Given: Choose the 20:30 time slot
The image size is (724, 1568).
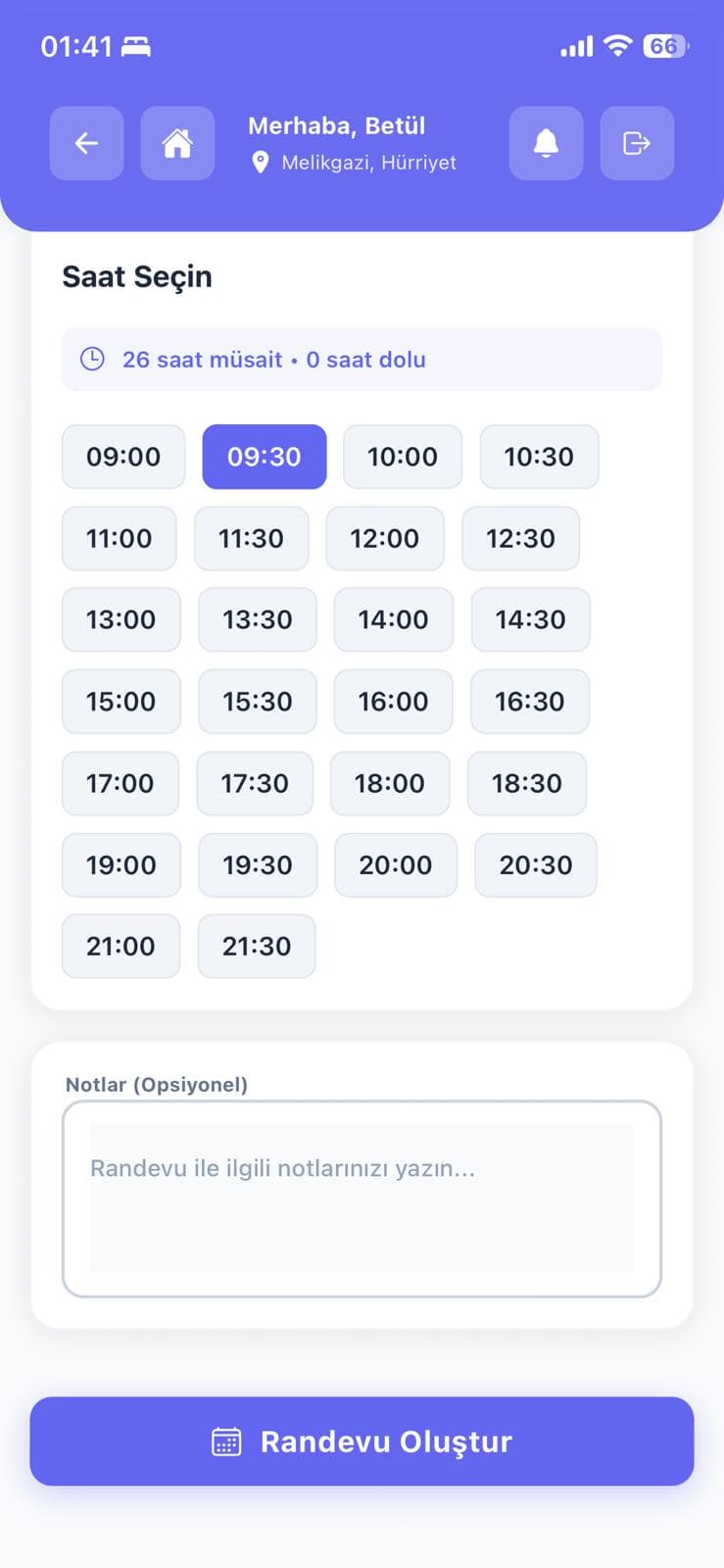Looking at the screenshot, I should point(536,865).
